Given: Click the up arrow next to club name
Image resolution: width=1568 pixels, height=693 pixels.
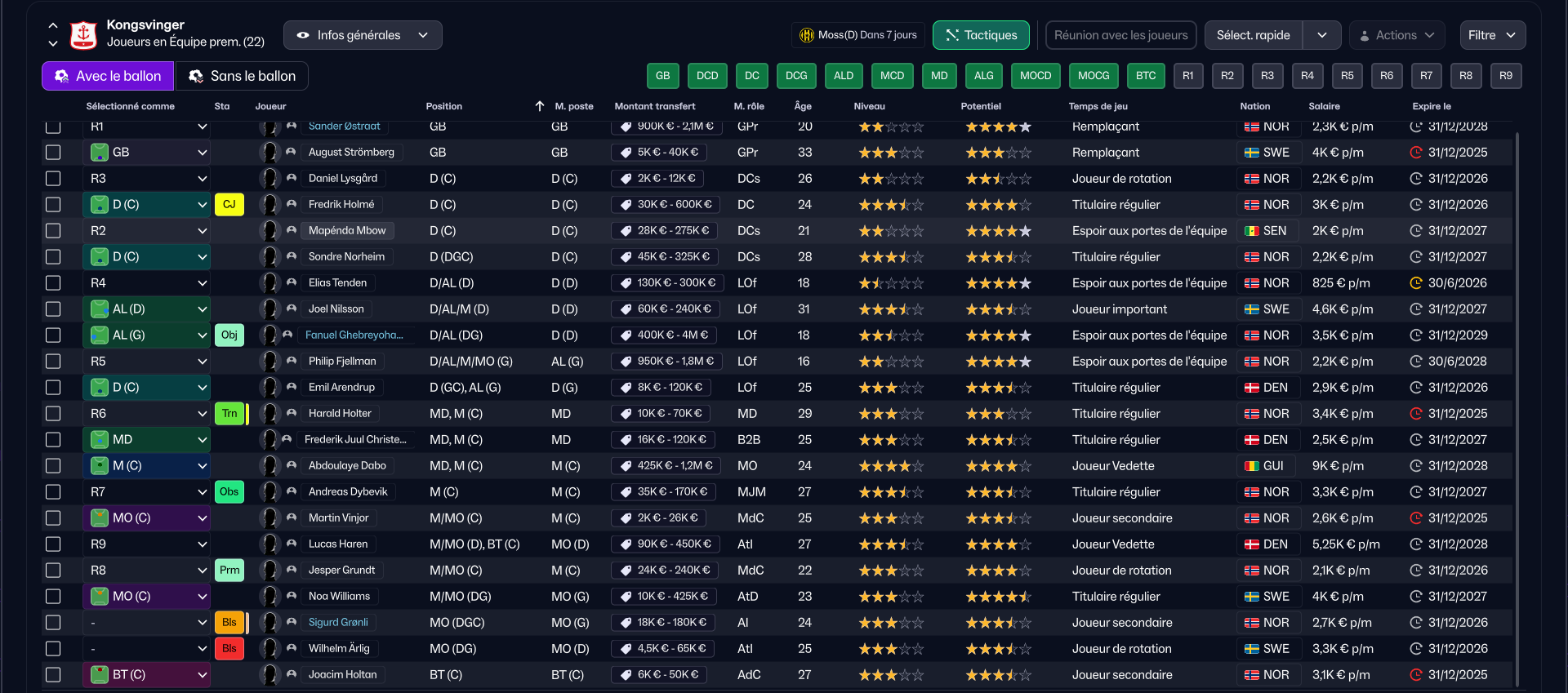Looking at the screenshot, I should tap(53, 26).
